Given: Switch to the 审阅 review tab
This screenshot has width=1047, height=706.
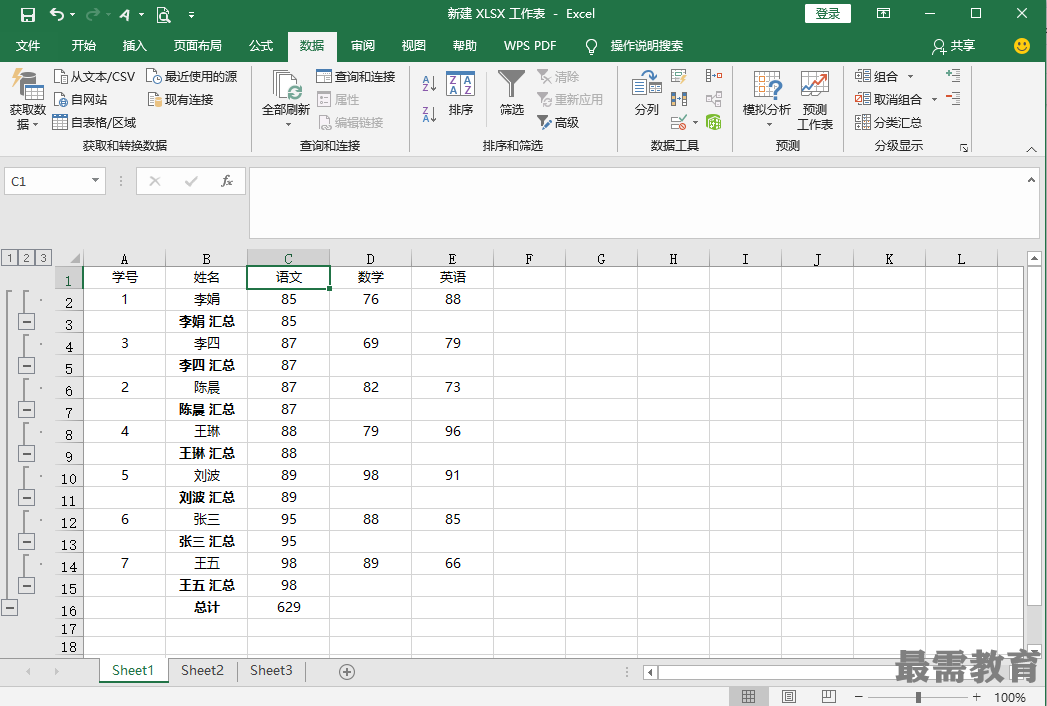Looking at the screenshot, I should point(363,45).
